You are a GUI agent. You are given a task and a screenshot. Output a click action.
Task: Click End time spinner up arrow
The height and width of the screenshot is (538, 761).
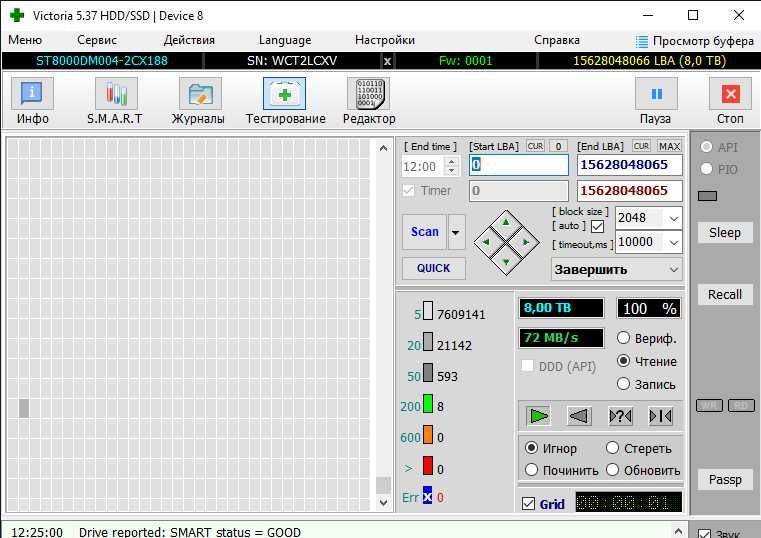pos(452,162)
